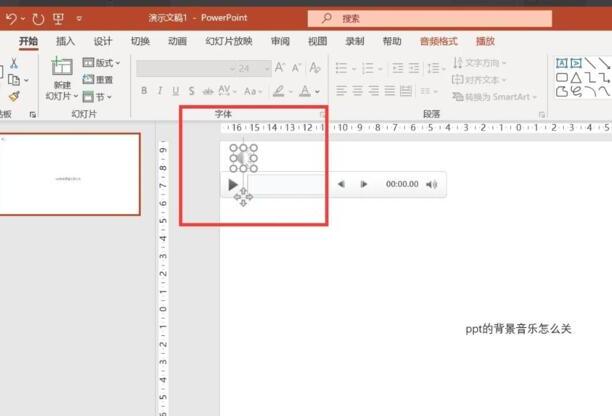Open the 字体 font dialog launcher
Viewport: 612px width, 416px height.
pos(322,114)
